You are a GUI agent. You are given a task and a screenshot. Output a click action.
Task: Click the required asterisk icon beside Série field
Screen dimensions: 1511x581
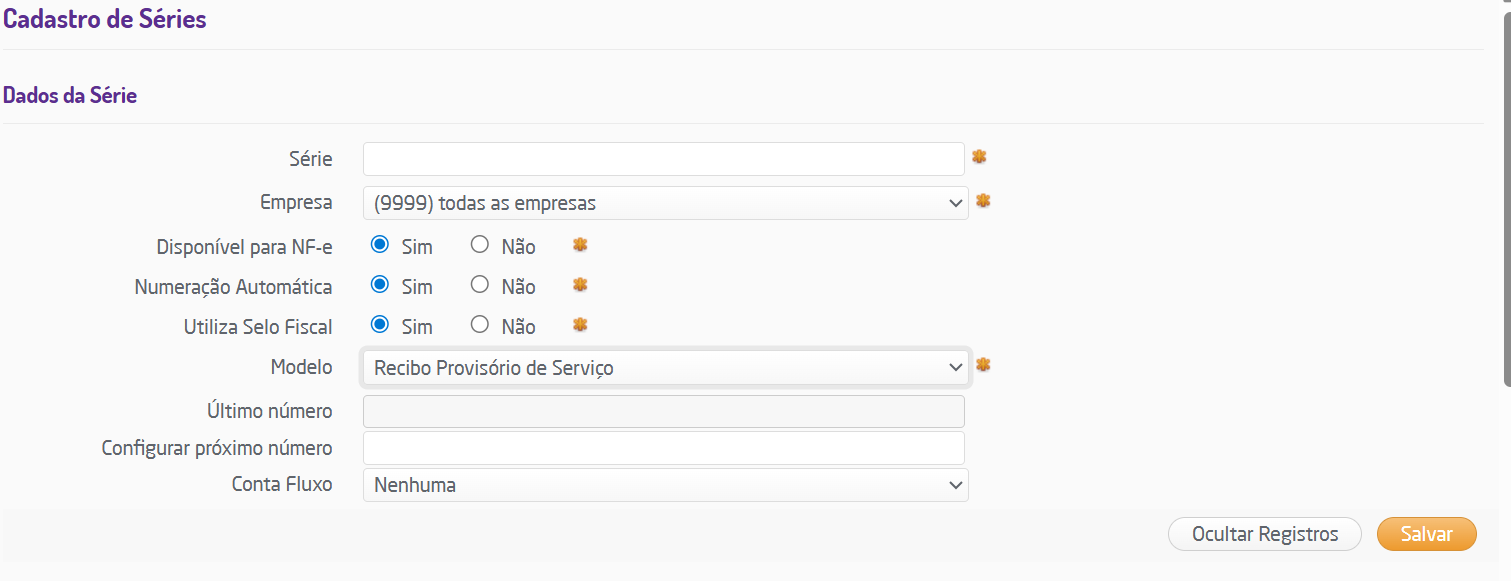tap(979, 157)
